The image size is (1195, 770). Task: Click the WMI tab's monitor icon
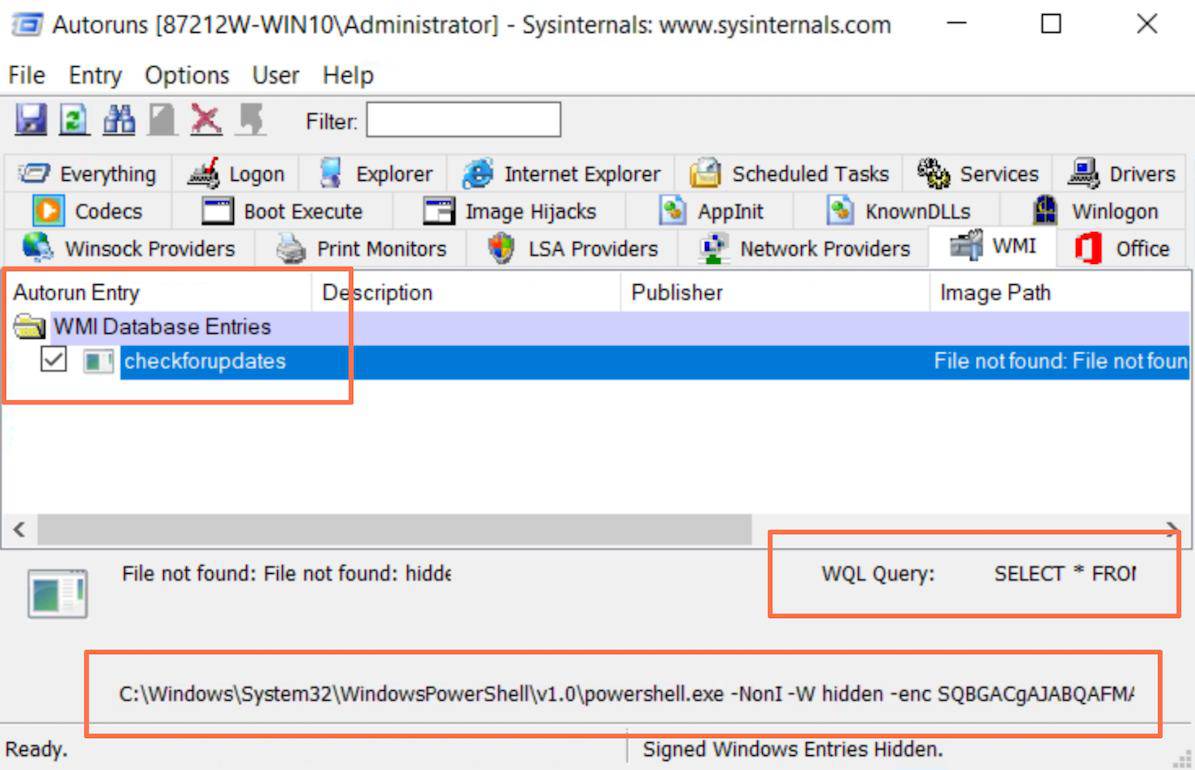pos(968,243)
